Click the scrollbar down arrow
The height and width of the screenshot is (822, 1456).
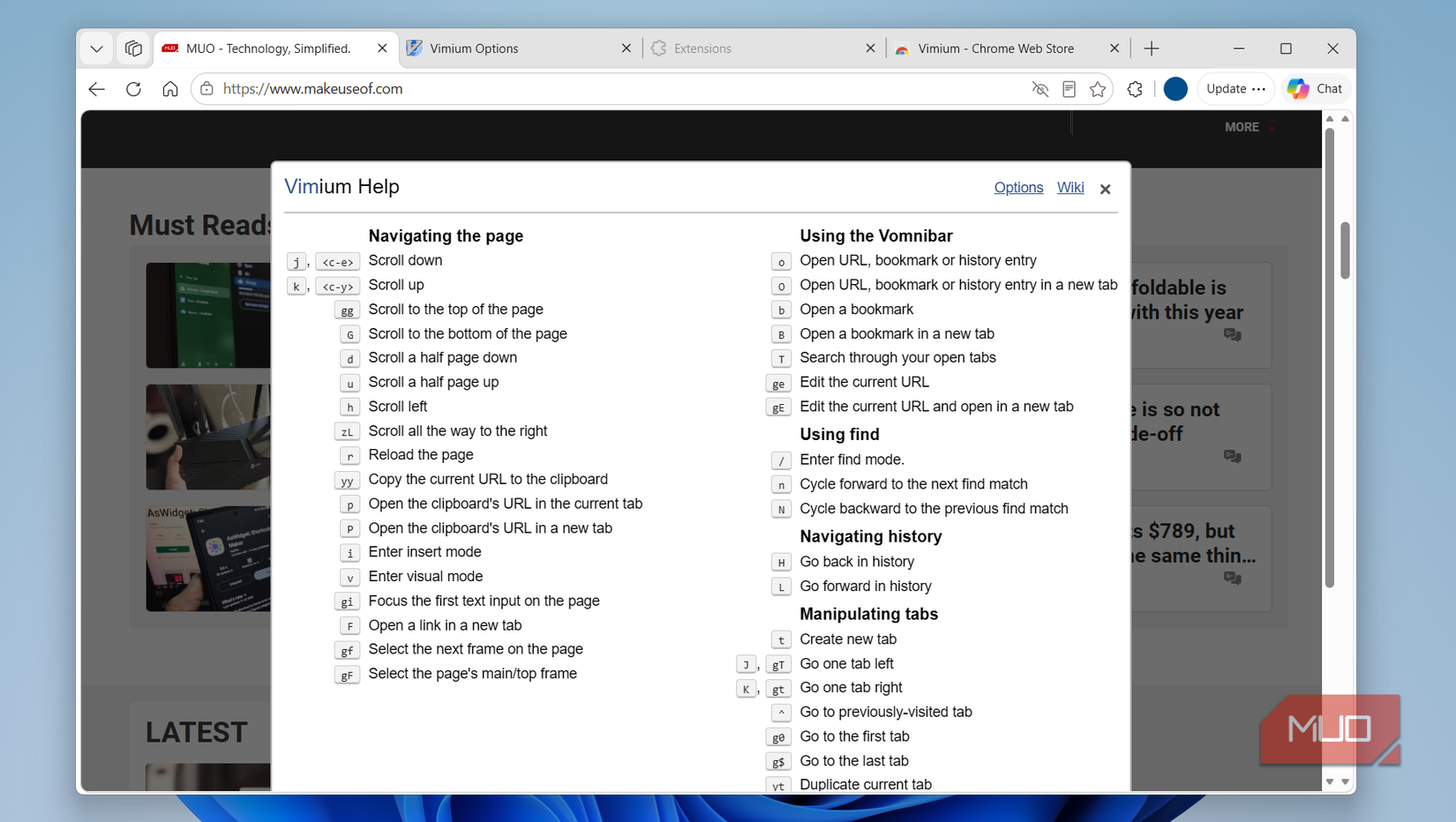point(1345,781)
